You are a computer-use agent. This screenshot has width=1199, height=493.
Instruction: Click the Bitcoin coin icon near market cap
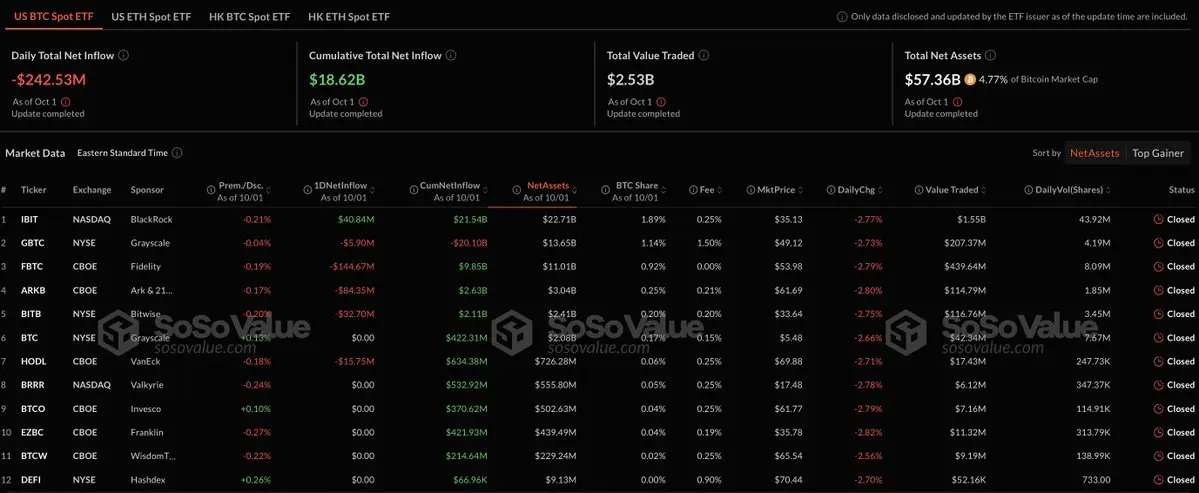tap(970, 79)
